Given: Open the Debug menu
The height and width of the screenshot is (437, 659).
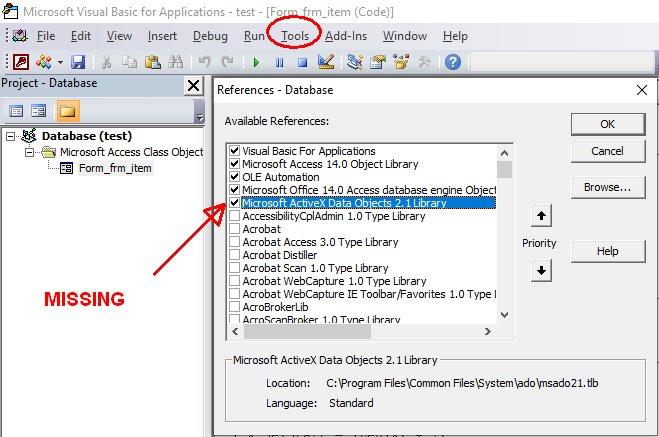Looking at the screenshot, I should coord(210,36).
